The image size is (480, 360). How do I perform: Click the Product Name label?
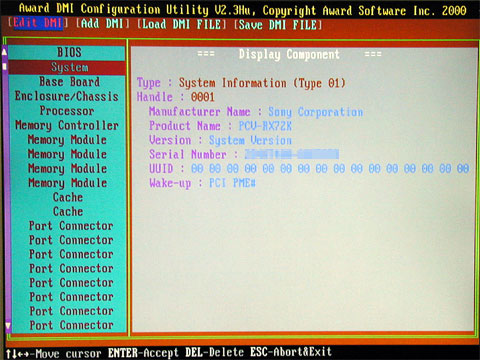tap(185, 126)
